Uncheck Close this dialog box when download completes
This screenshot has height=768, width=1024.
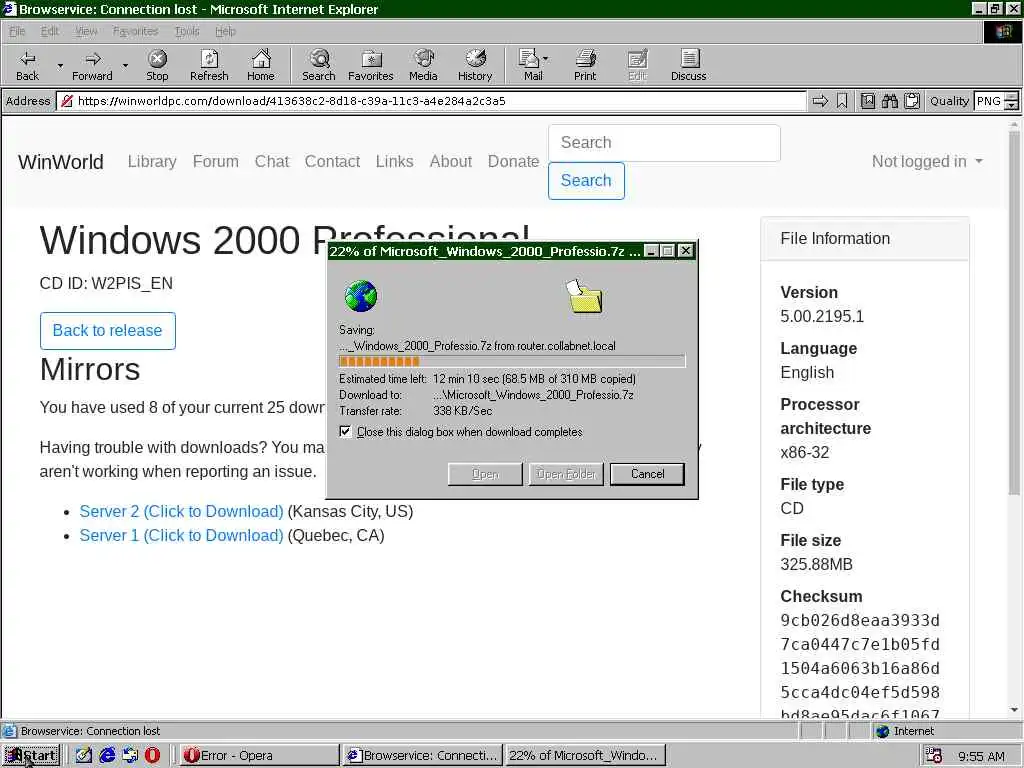(x=345, y=432)
